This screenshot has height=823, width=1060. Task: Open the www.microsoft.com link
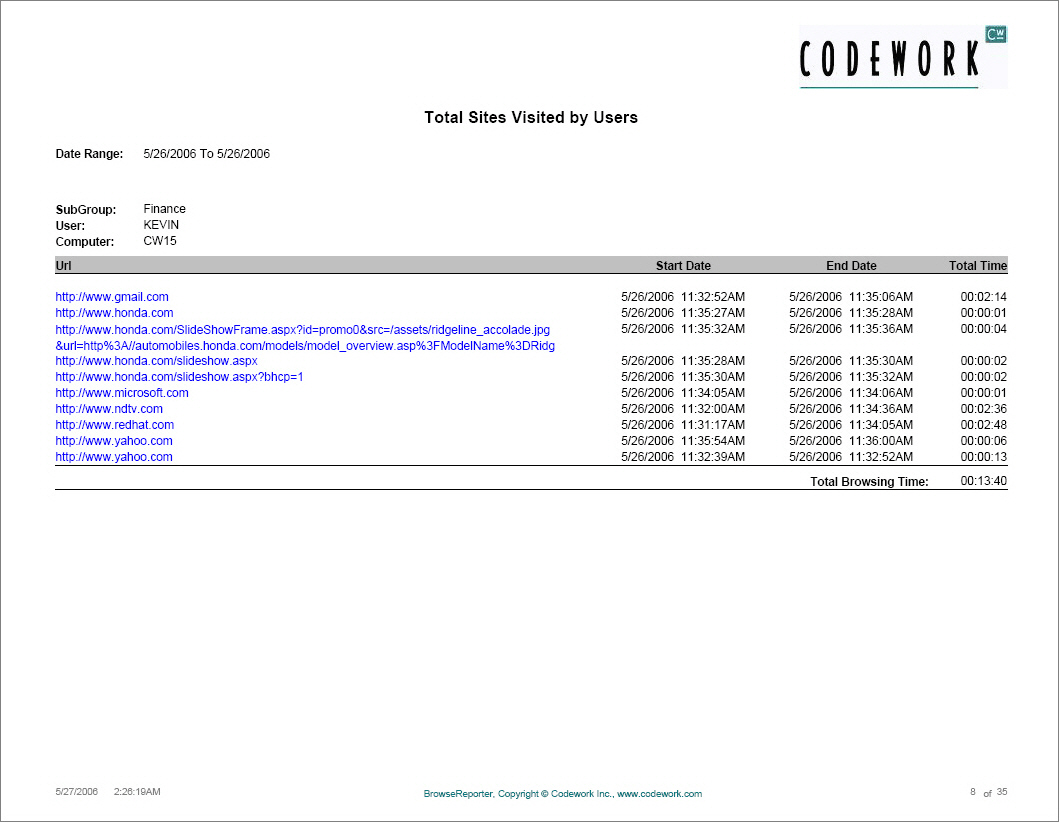point(122,393)
